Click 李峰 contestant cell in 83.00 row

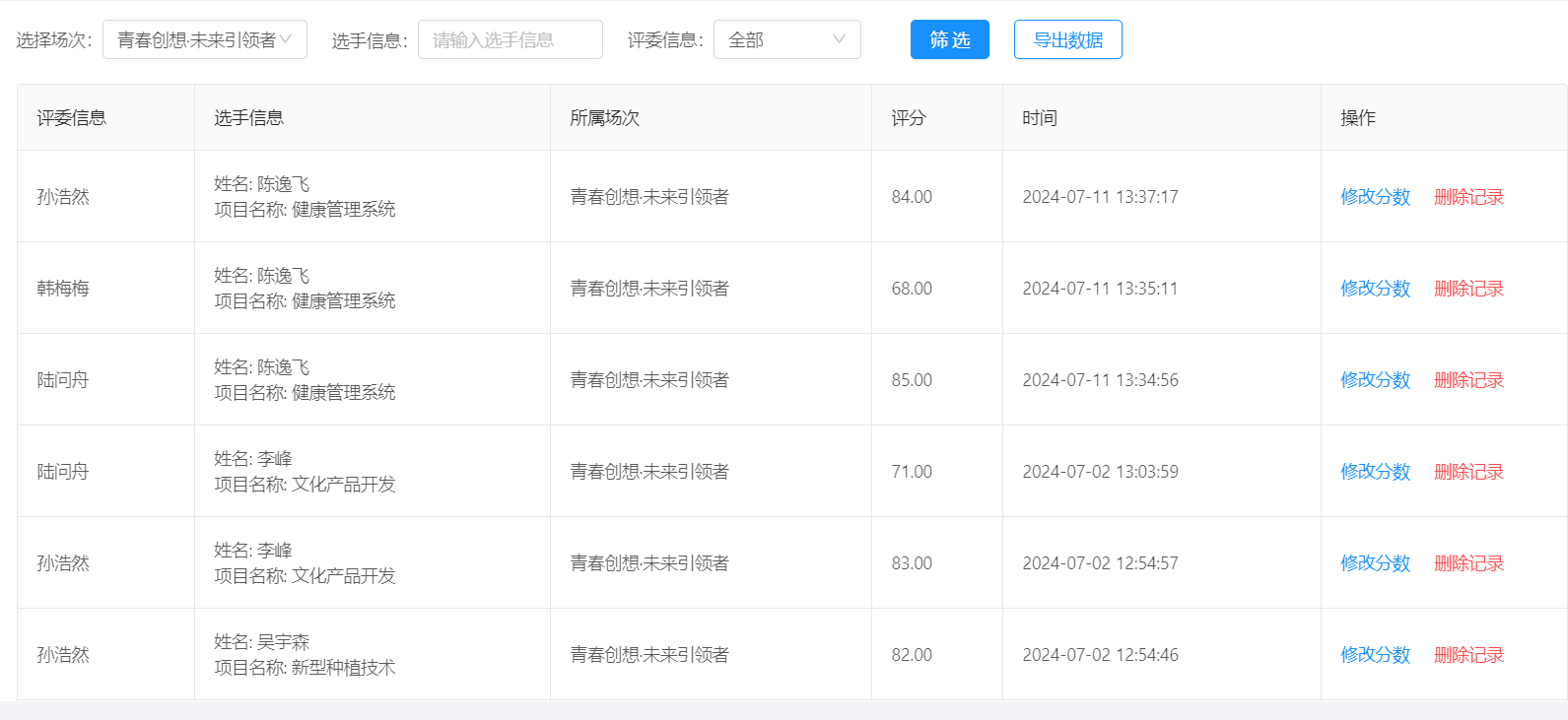point(373,563)
